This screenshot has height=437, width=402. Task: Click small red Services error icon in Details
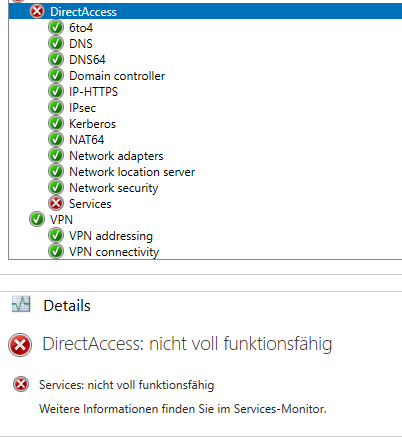coord(21,384)
